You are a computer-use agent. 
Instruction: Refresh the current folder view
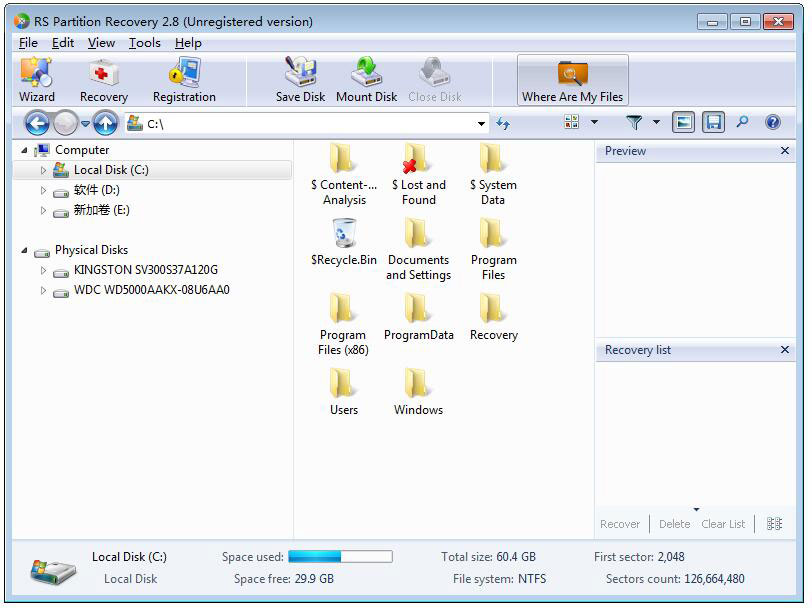(503, 123)
